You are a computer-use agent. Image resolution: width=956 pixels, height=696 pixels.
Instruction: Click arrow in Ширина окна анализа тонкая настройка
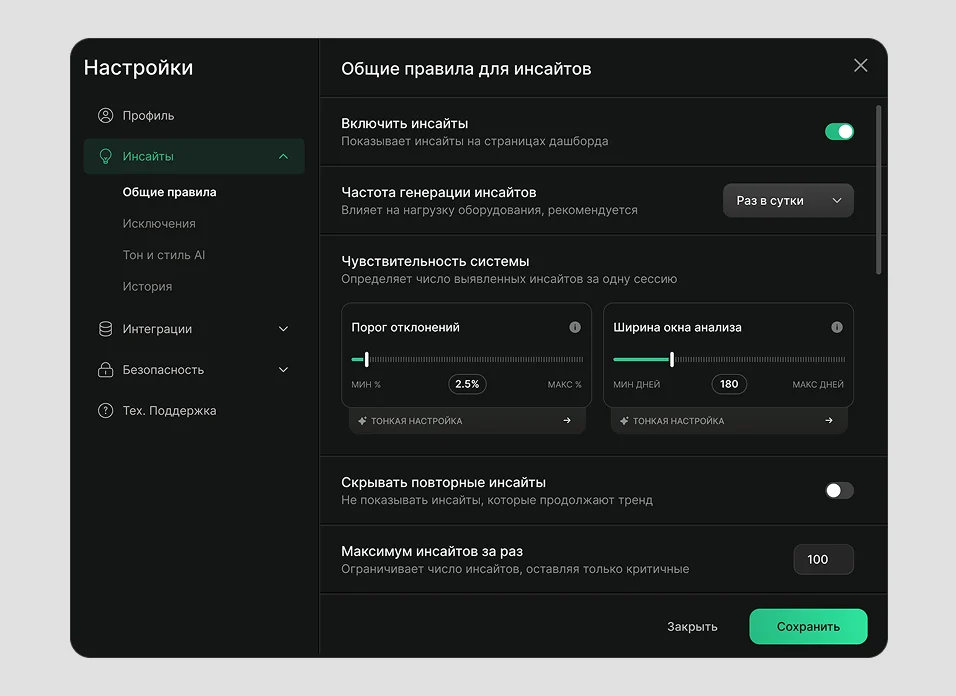pos(829,421)
